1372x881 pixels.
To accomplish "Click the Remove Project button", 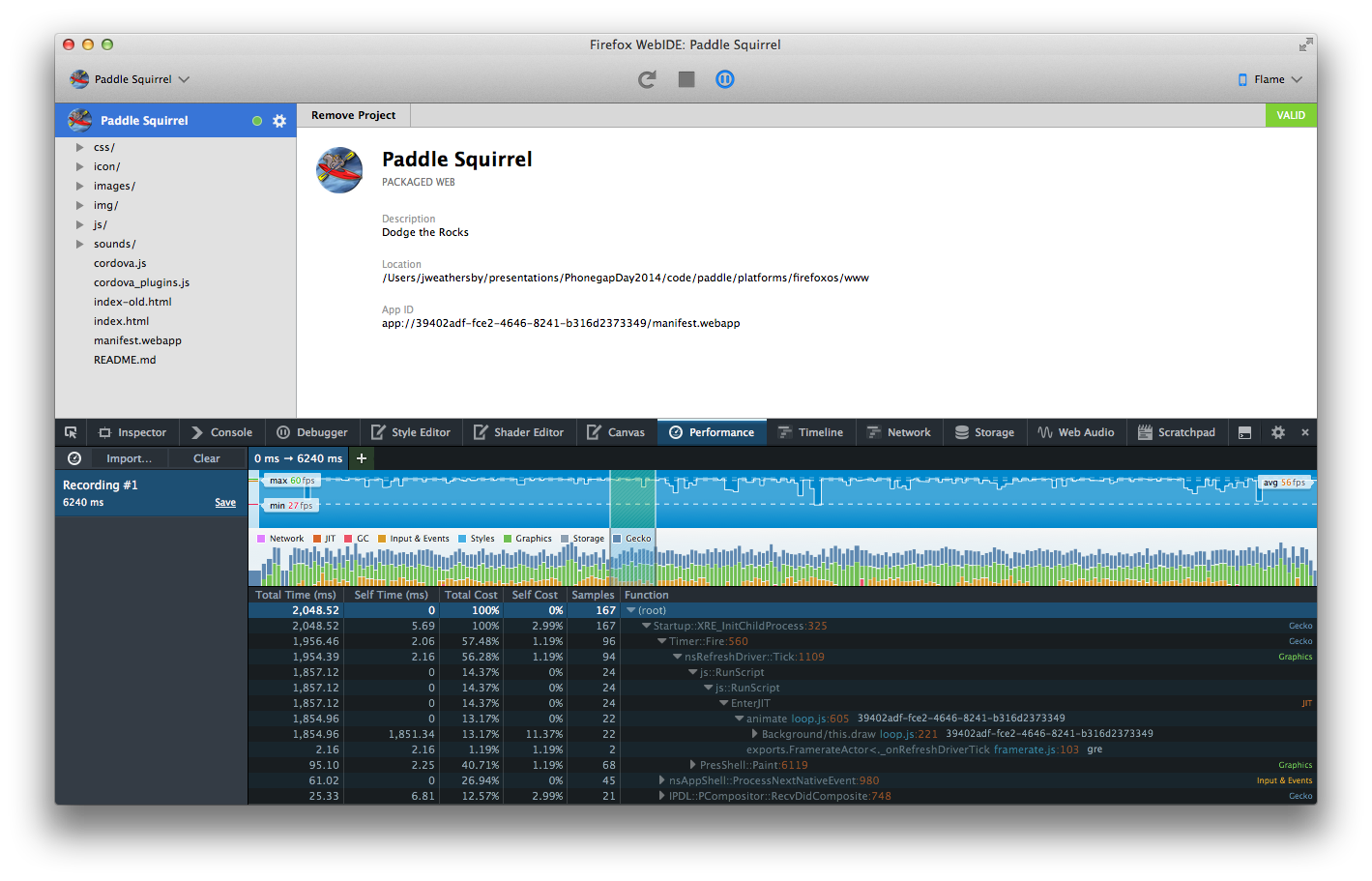I will point(354,115).
